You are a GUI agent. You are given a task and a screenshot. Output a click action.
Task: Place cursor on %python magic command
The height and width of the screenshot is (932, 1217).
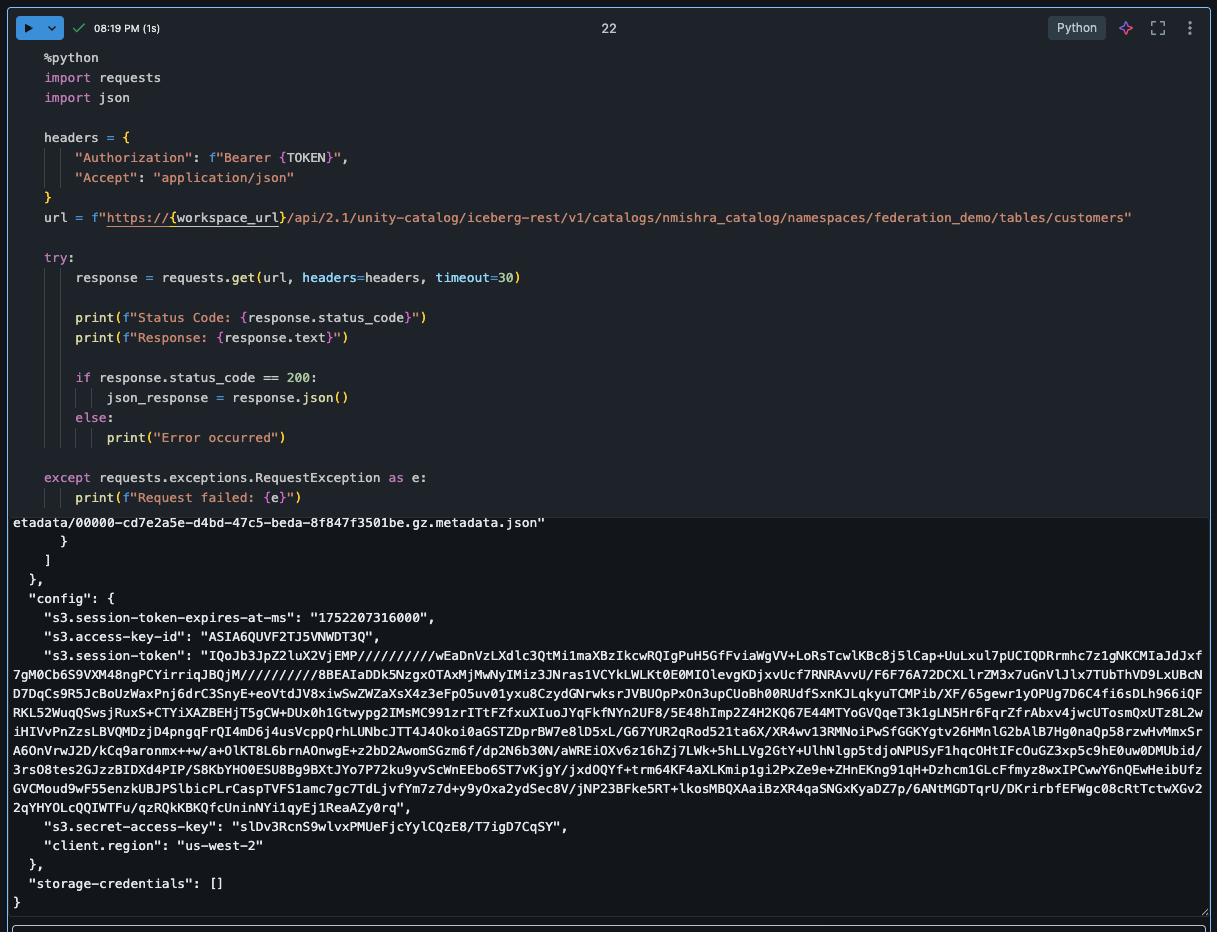coord(71,58)
